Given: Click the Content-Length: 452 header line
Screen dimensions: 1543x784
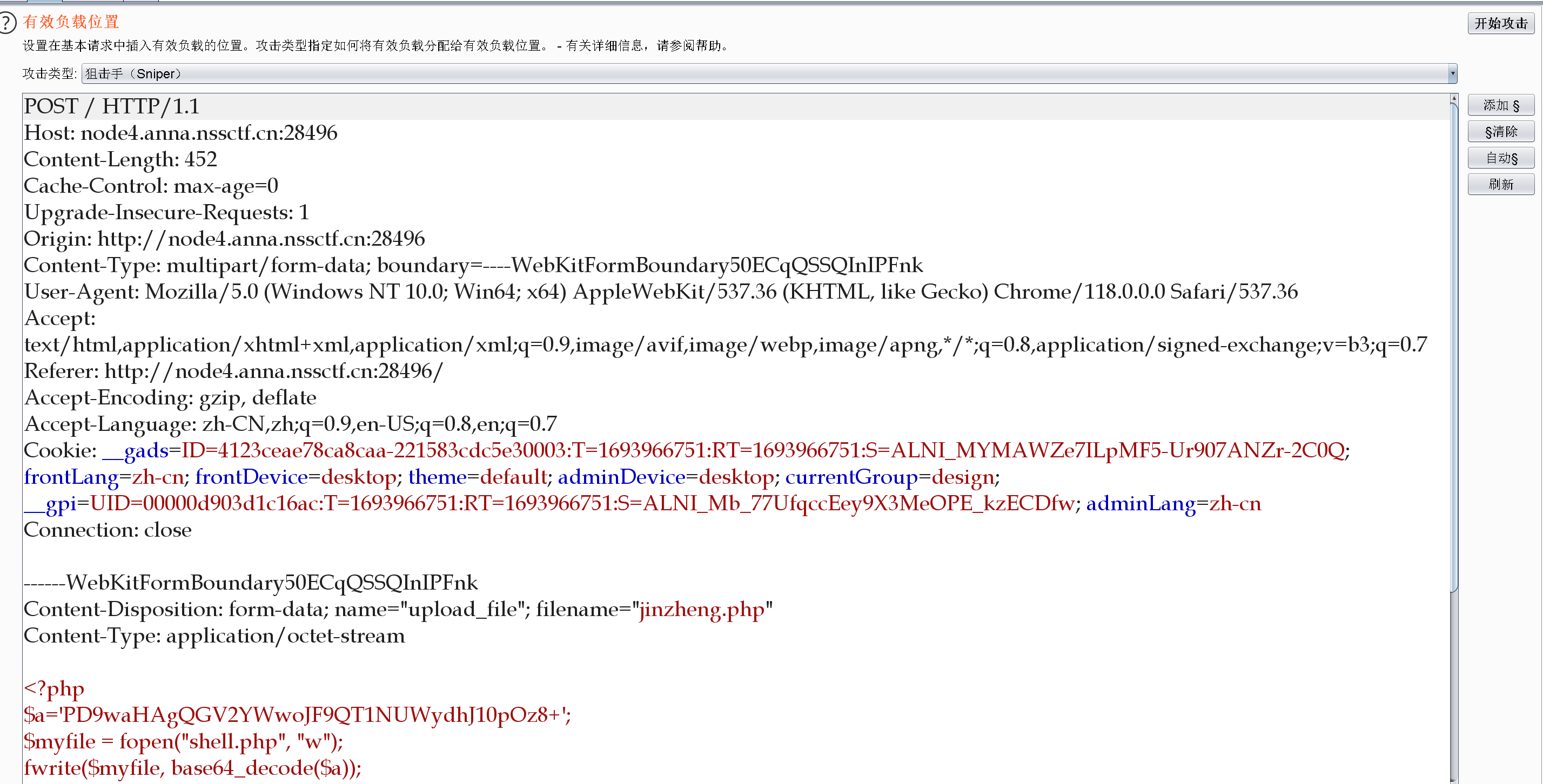Looking at the screenshot, I should pyautogui.click(x=120, y=159).
